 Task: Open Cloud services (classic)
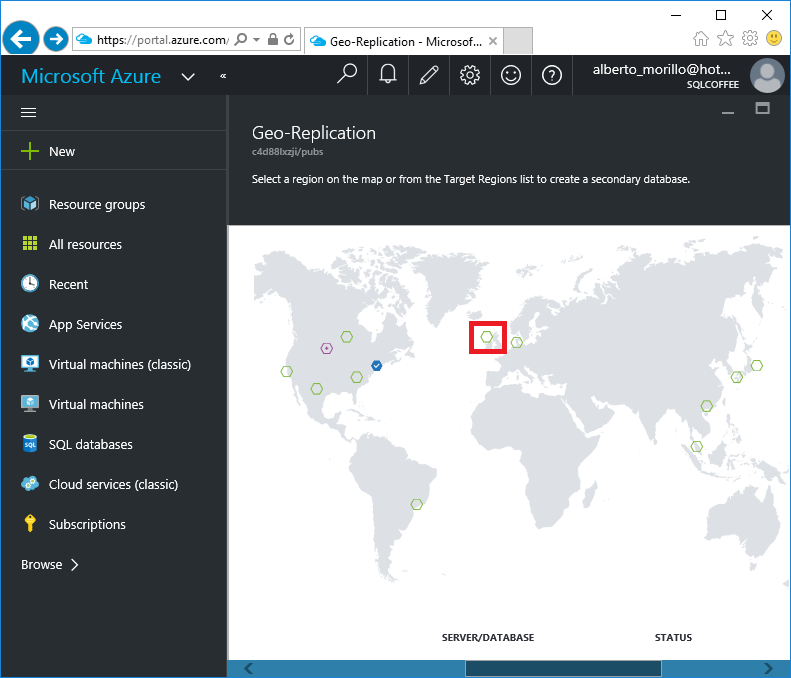pyautogui.click(x=113, y=484)
